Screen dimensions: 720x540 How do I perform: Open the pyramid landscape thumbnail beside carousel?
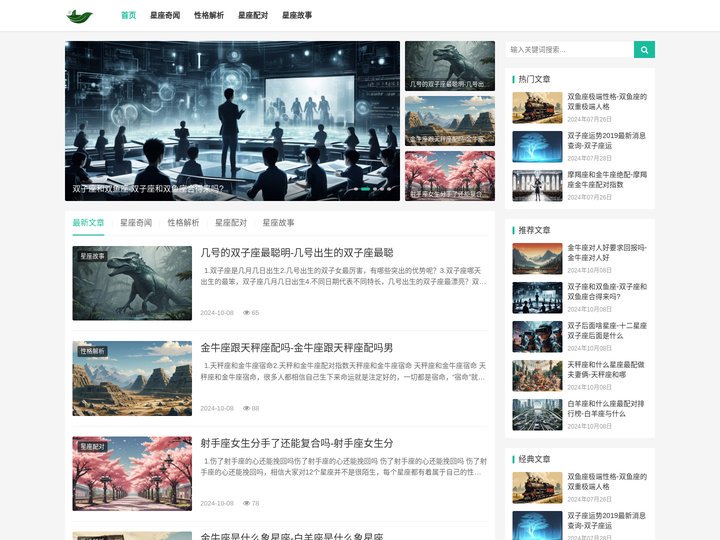pyautogui.click(x=450, y=121)
